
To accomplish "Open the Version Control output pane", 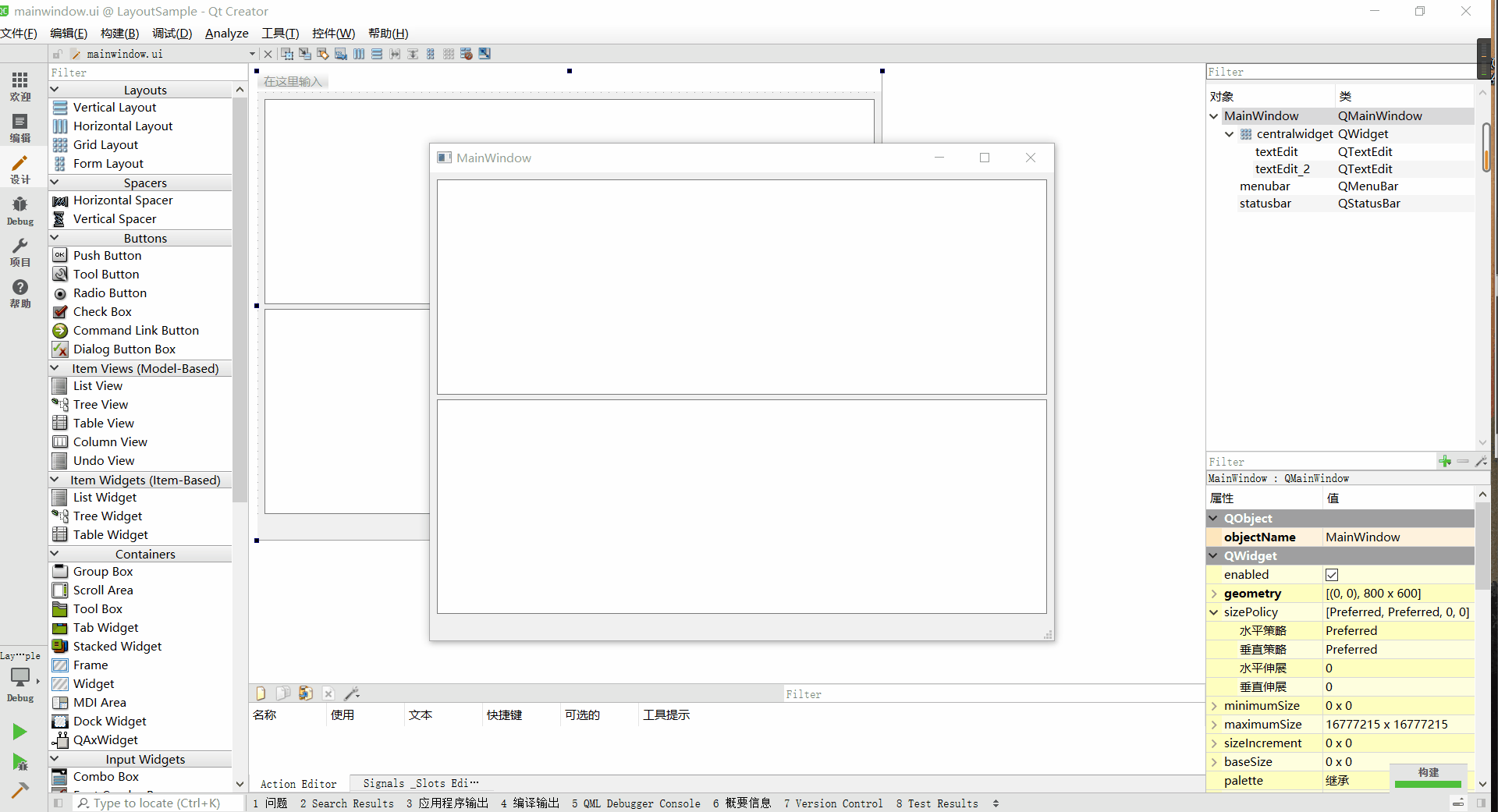I will click(x=832, y=803).
